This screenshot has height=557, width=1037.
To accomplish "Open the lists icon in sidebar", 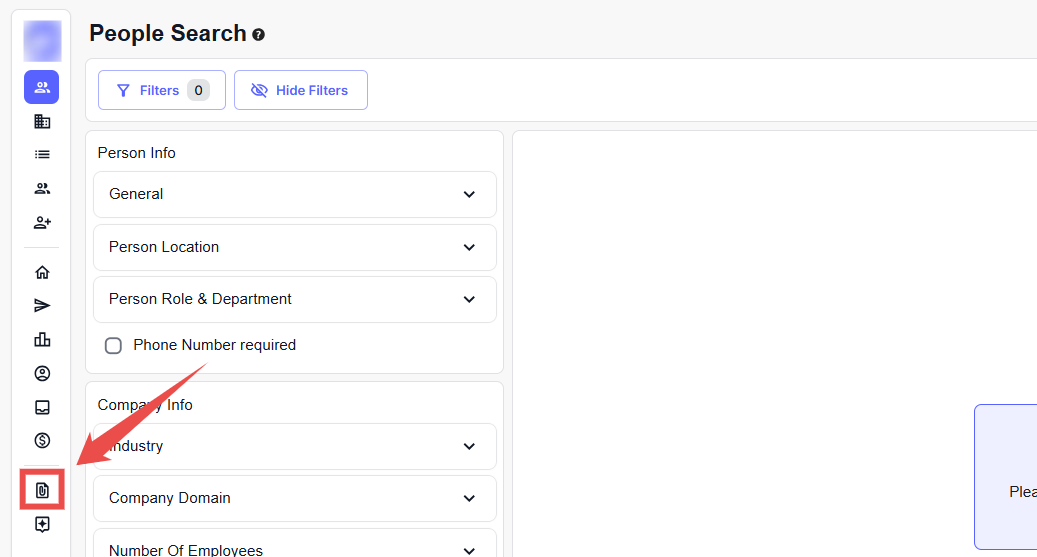I will (42, 155).
